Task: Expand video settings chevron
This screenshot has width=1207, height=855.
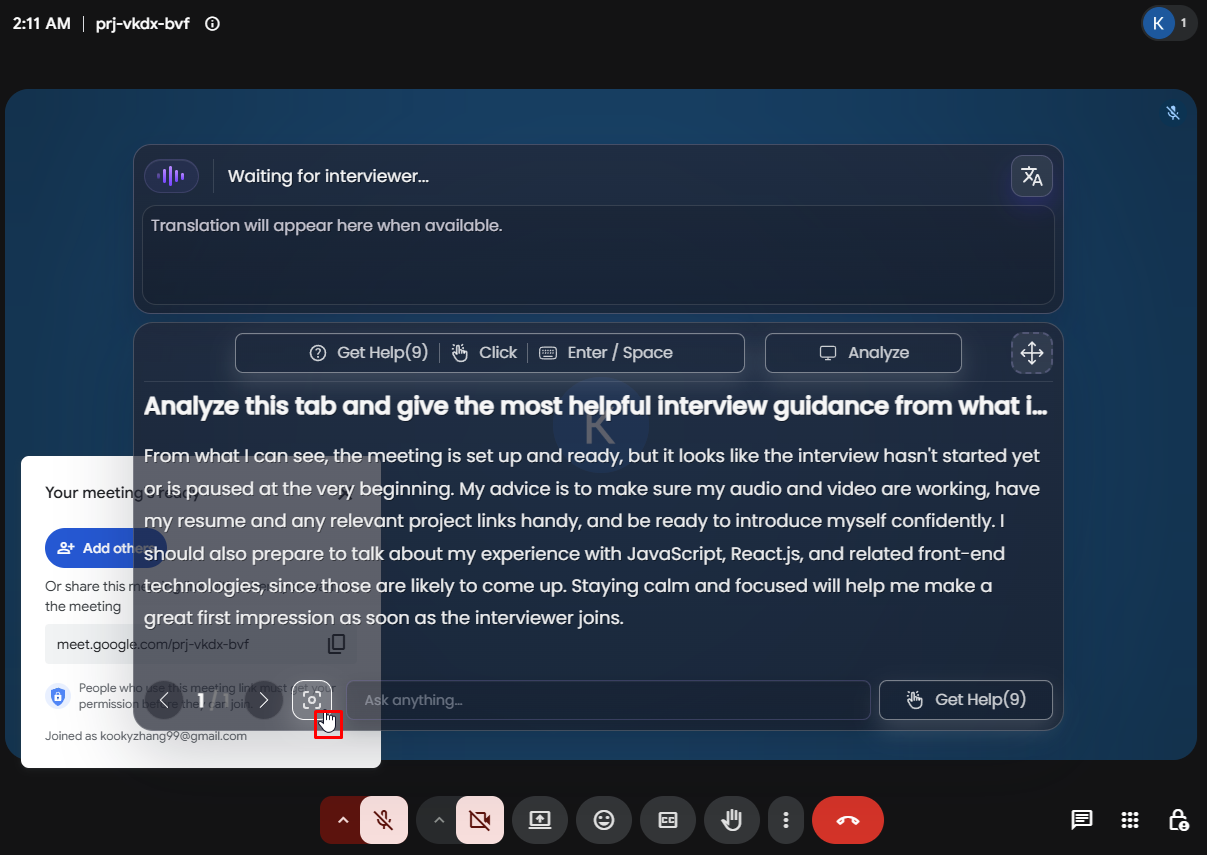Action: click(x=438, y=821)
